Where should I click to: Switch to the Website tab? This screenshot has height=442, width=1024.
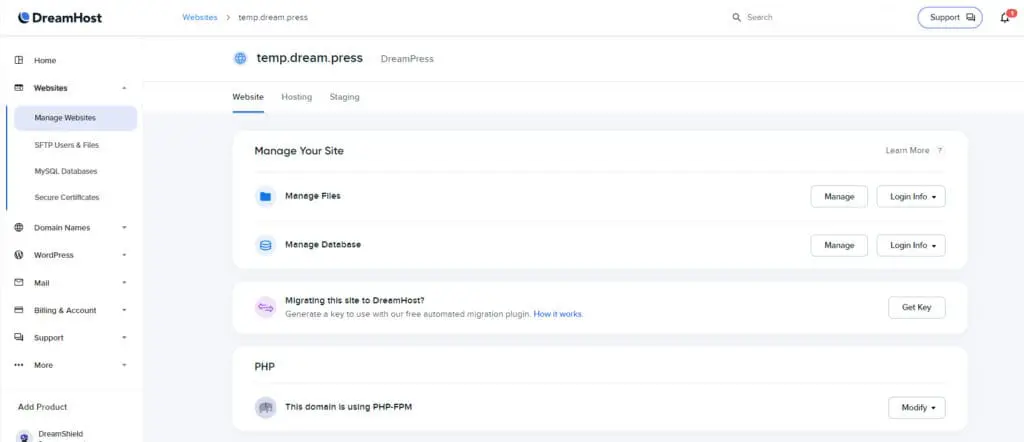[248, 97]
